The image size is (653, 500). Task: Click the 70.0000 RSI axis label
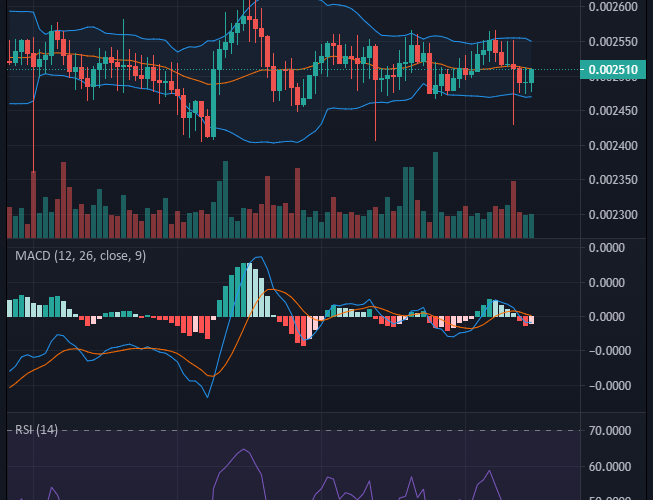coord(610,430)
